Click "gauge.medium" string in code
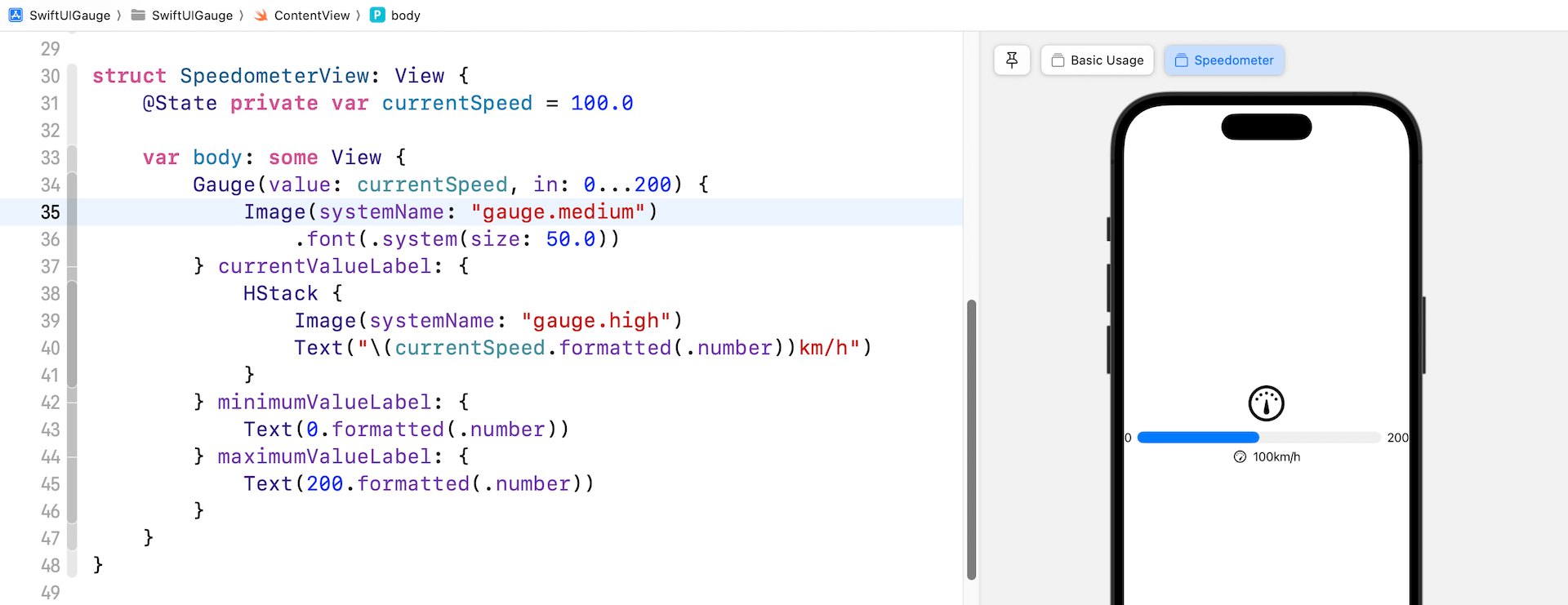This screenshot has height=605, width=1568. point(558,212)
